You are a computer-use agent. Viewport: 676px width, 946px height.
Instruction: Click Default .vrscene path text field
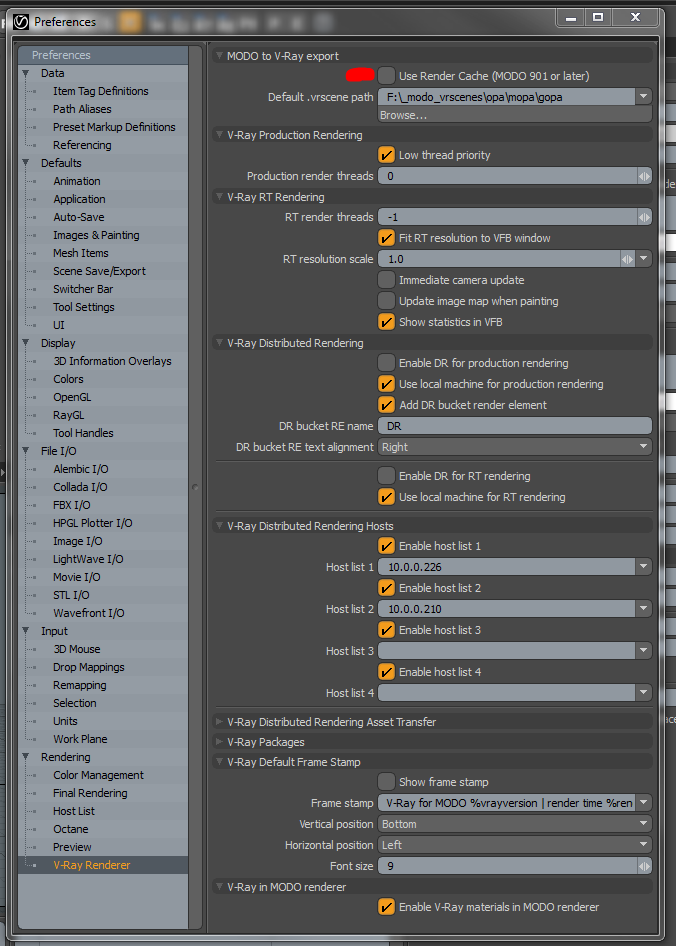tap(506, 97)
